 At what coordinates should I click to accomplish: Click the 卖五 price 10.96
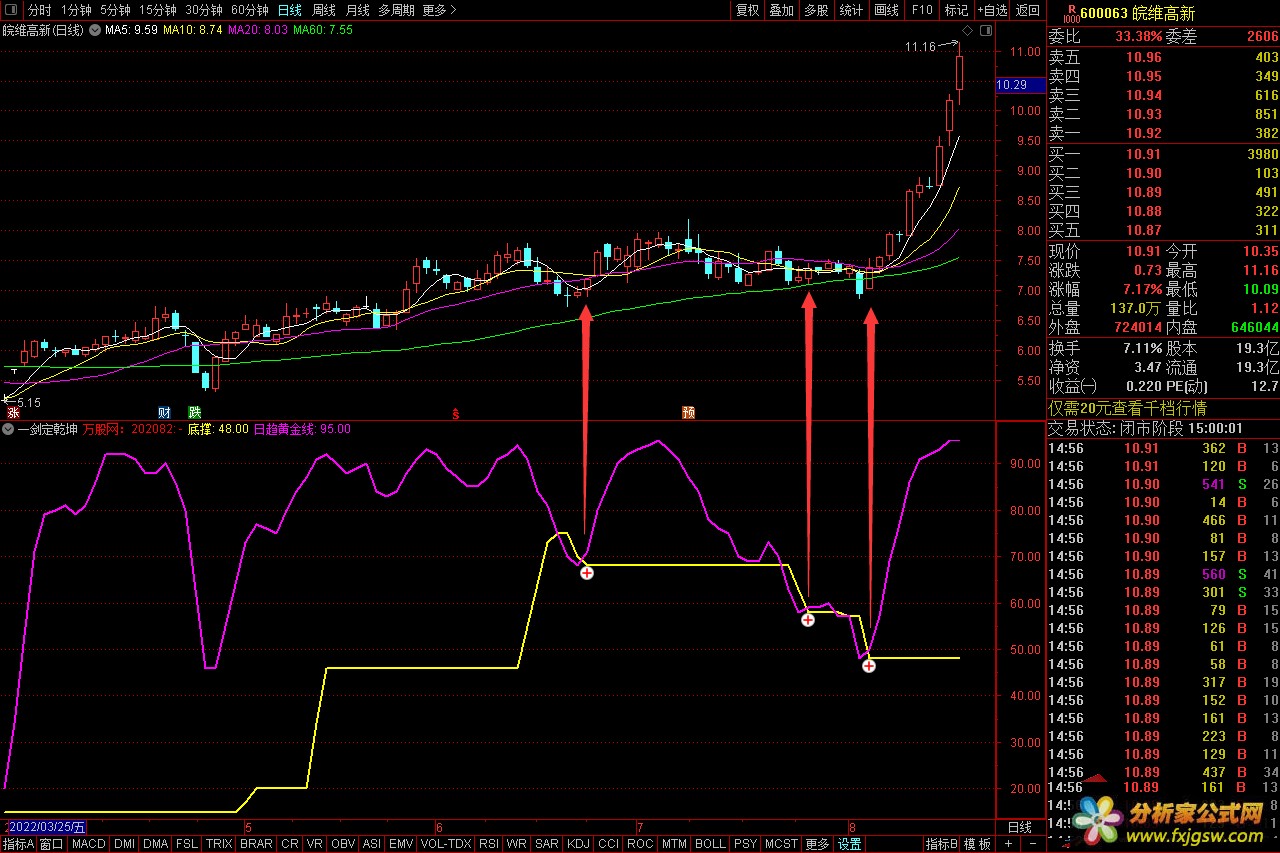coord(1144,58)
